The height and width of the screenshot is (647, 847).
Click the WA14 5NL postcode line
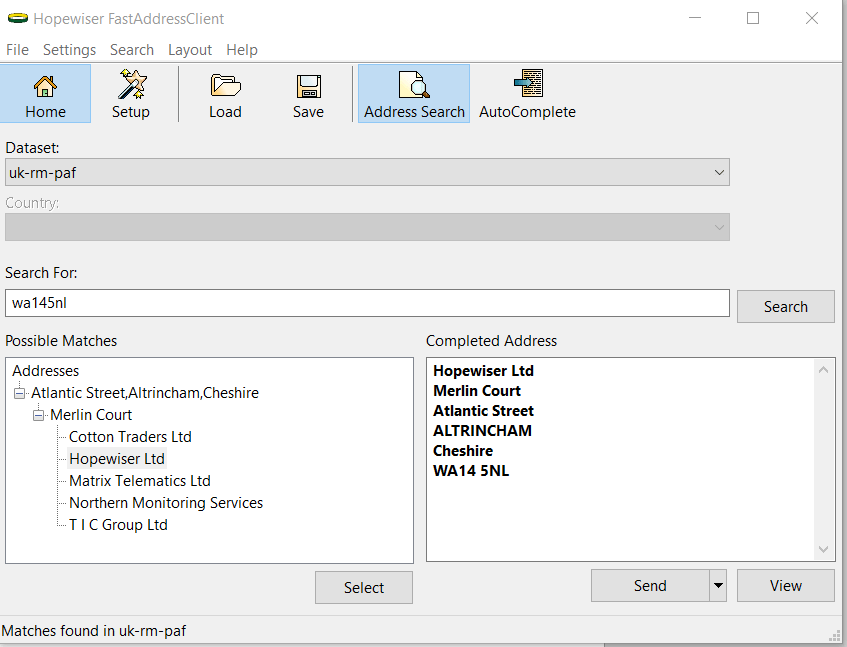tap(471, 471)
